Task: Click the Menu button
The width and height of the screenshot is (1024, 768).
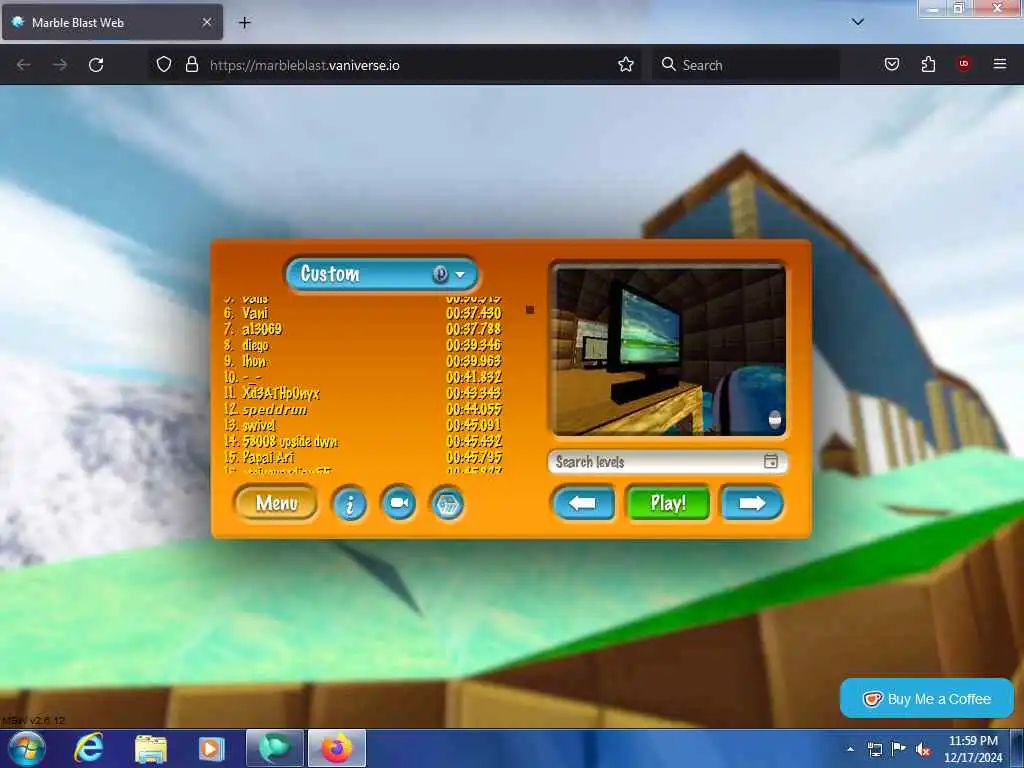Action: pos(276,503)
